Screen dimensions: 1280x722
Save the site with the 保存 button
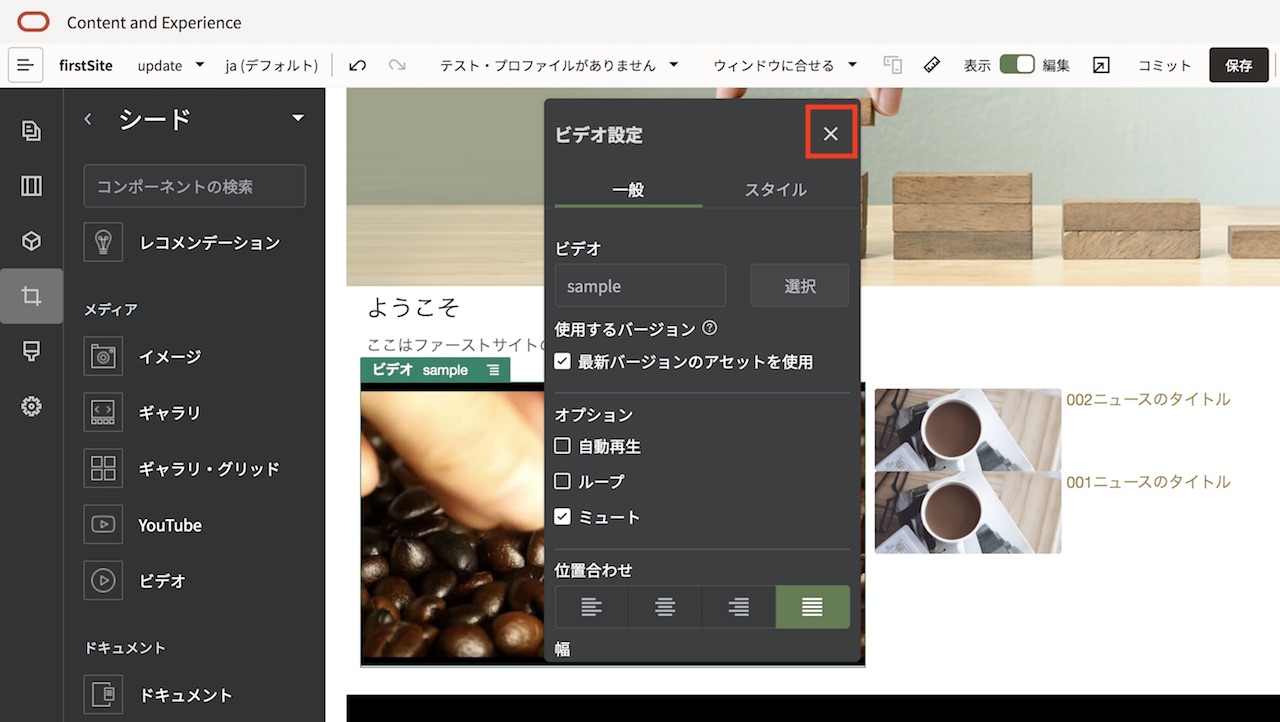[1238, 64]
